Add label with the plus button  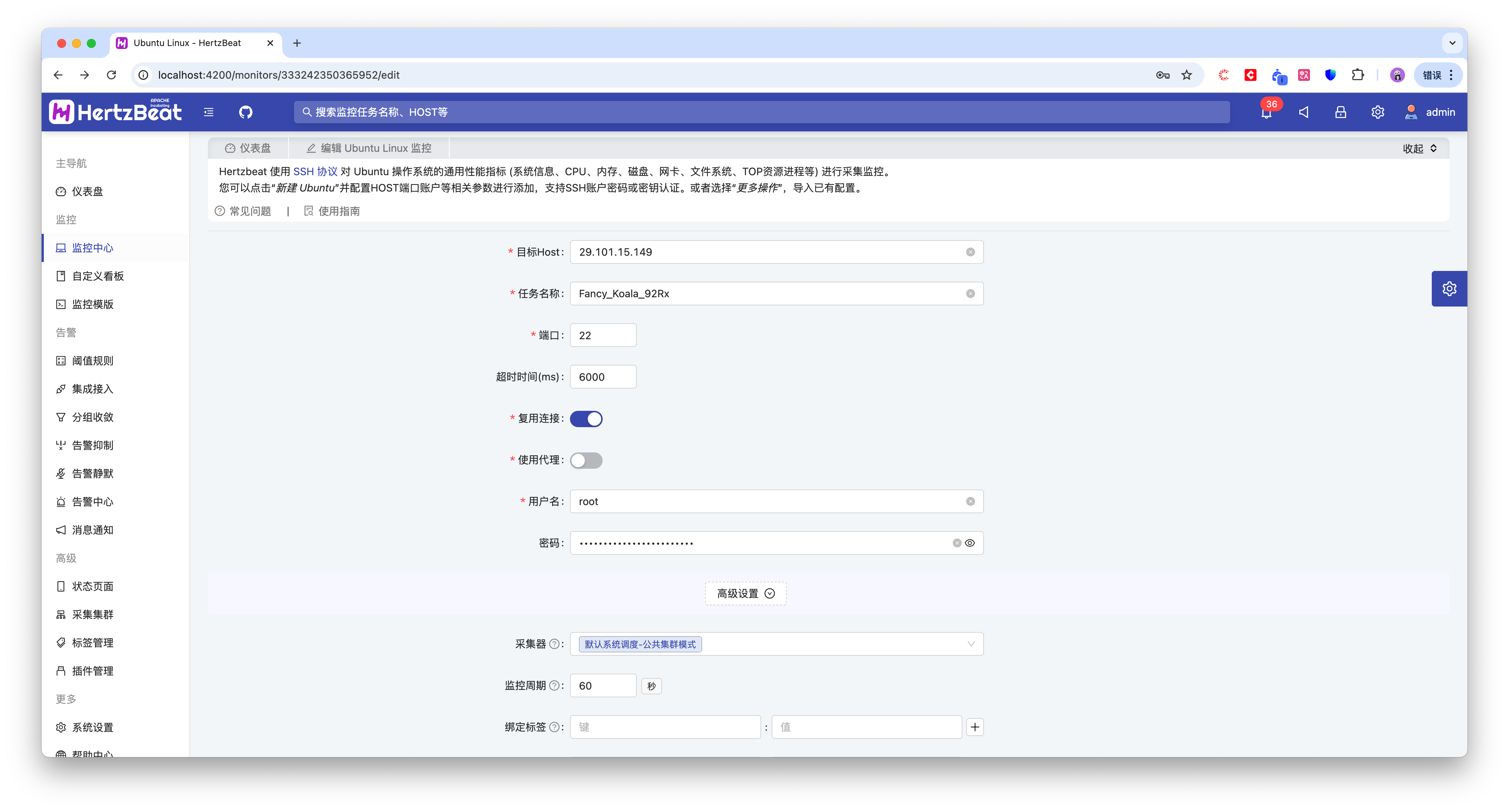pyautogui.click(x=975, y=727)
